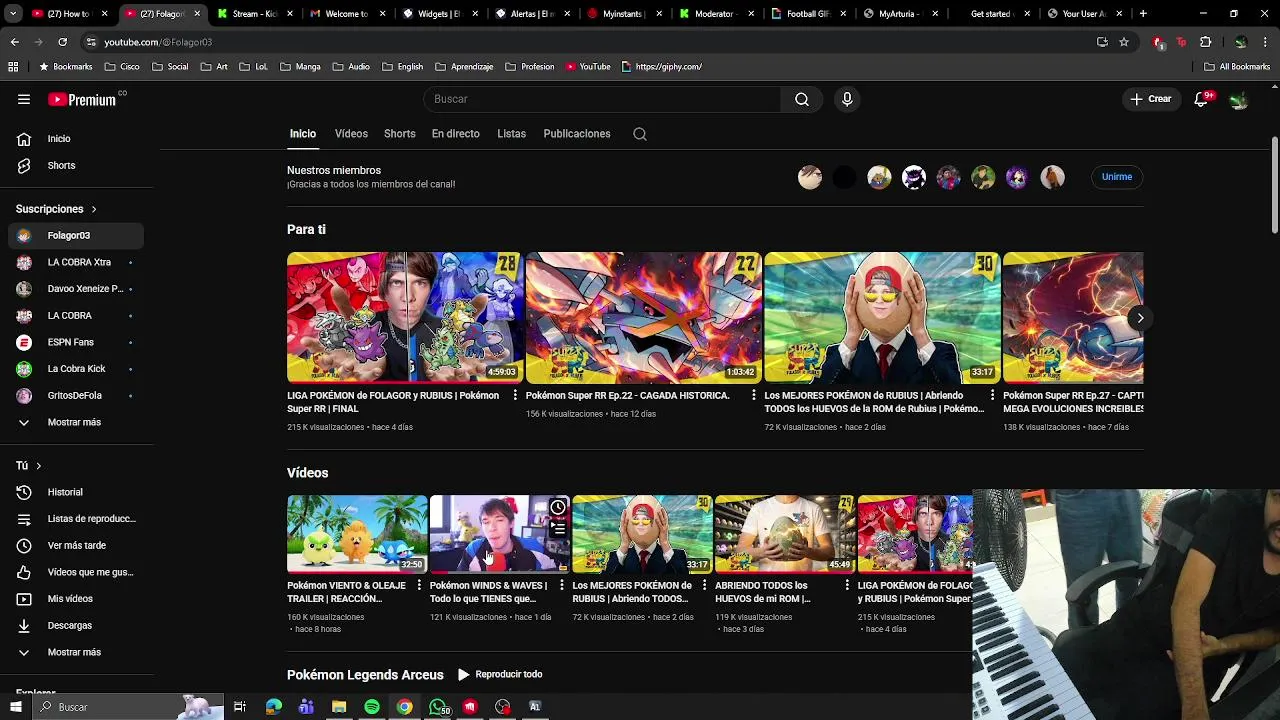1280x720 pixels.
Task: Expand Mostrar más below Descargas
Action: pos(74,652)
